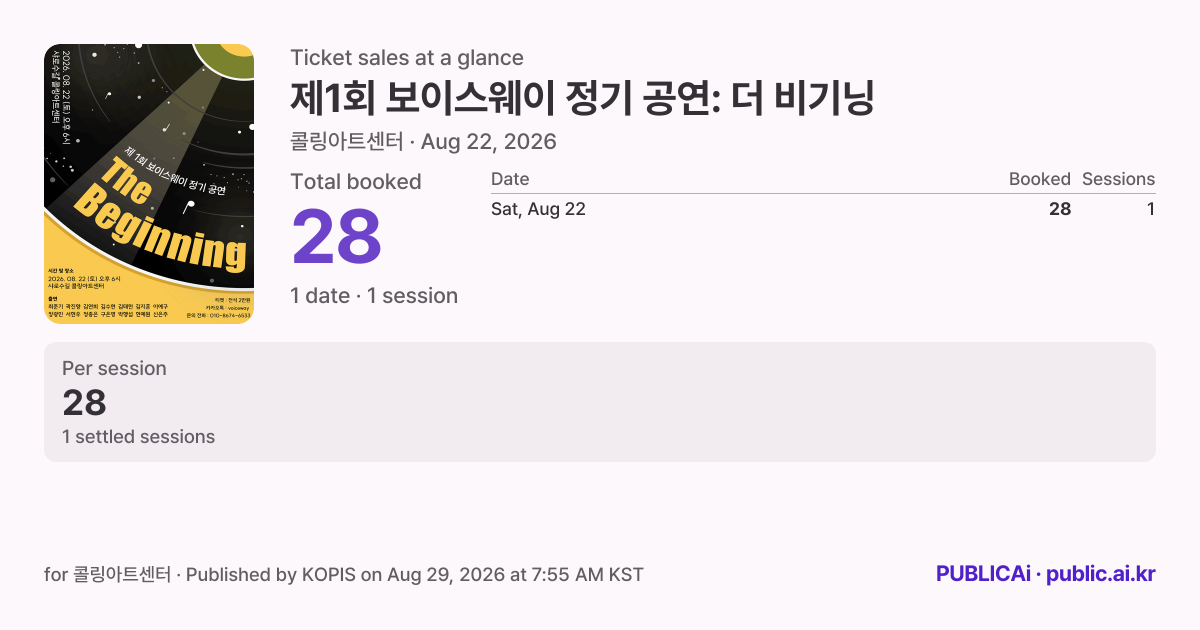Select the Sat, Aug 22 row
This screenshot has width=1200, height=630.
pos(823,209)
